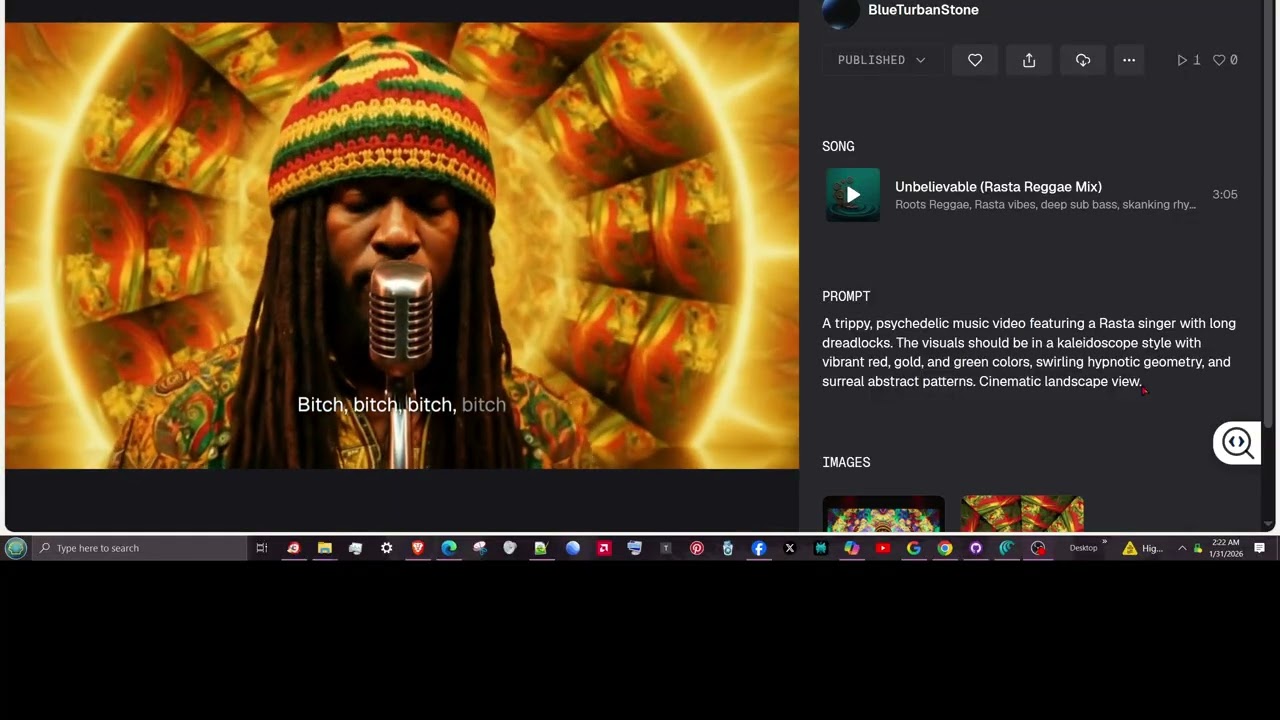Image resolution: width=1280 pixels, height=720 pixels.
Task: Open the AMD software taskbar icon
Action: pyautogui.click(x=603, y=548)
